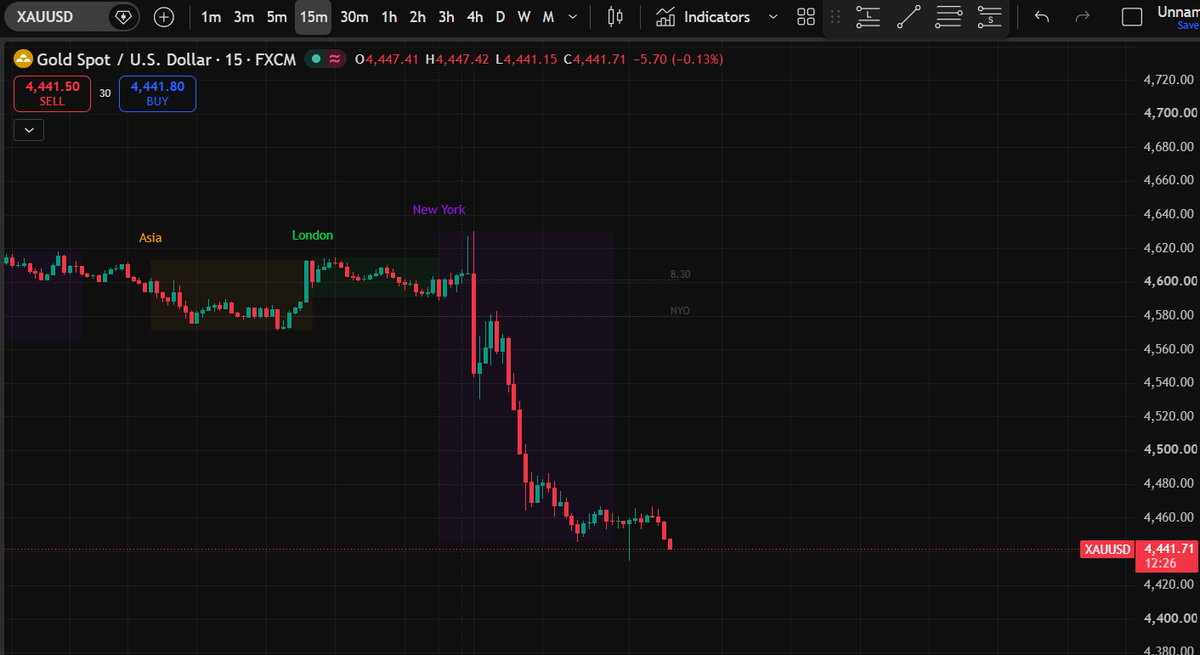Click the spread value 30
This screenshot has height=655, width=1200.
(x=105, y=94)
